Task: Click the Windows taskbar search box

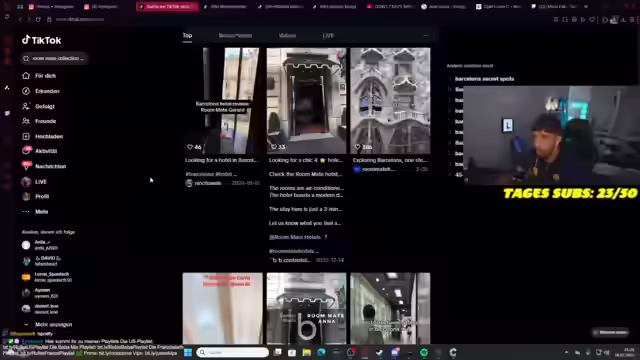Action: click(x=232, y=352)
